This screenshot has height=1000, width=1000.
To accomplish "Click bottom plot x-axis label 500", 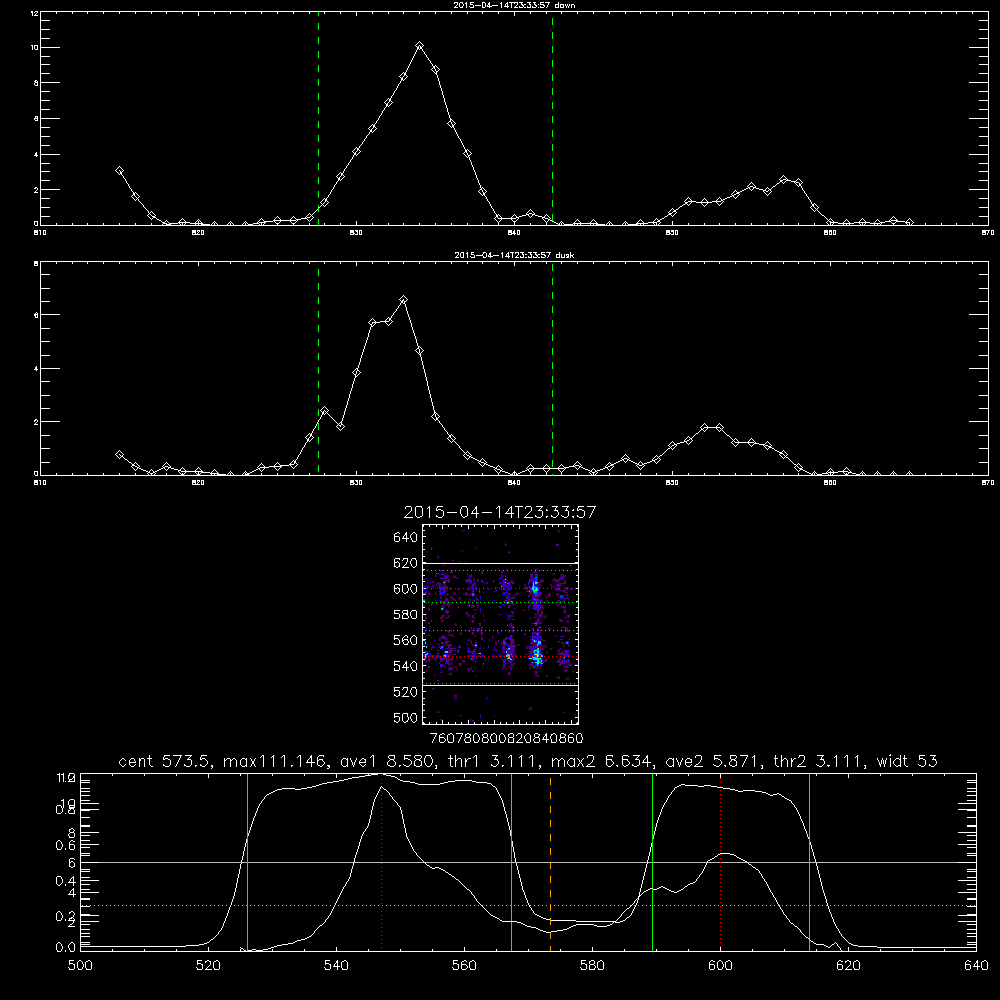I will (80, 966).
